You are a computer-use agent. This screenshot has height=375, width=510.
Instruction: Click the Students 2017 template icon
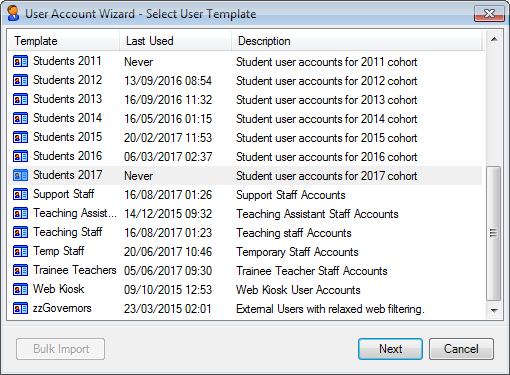pyautogui.click(x=20, y=176)
